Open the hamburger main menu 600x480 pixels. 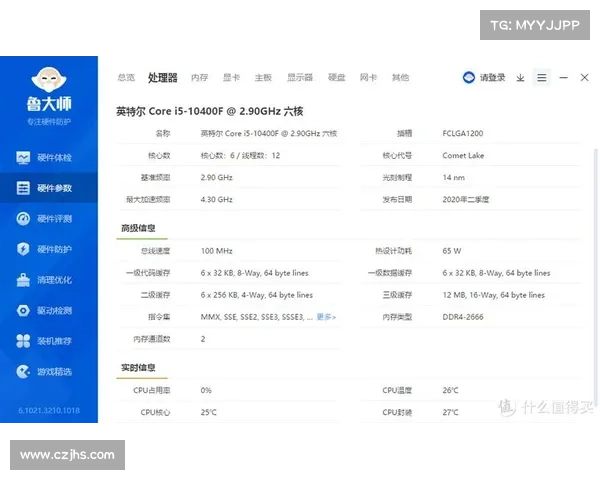pyautogui.click(x=542, y=78)
